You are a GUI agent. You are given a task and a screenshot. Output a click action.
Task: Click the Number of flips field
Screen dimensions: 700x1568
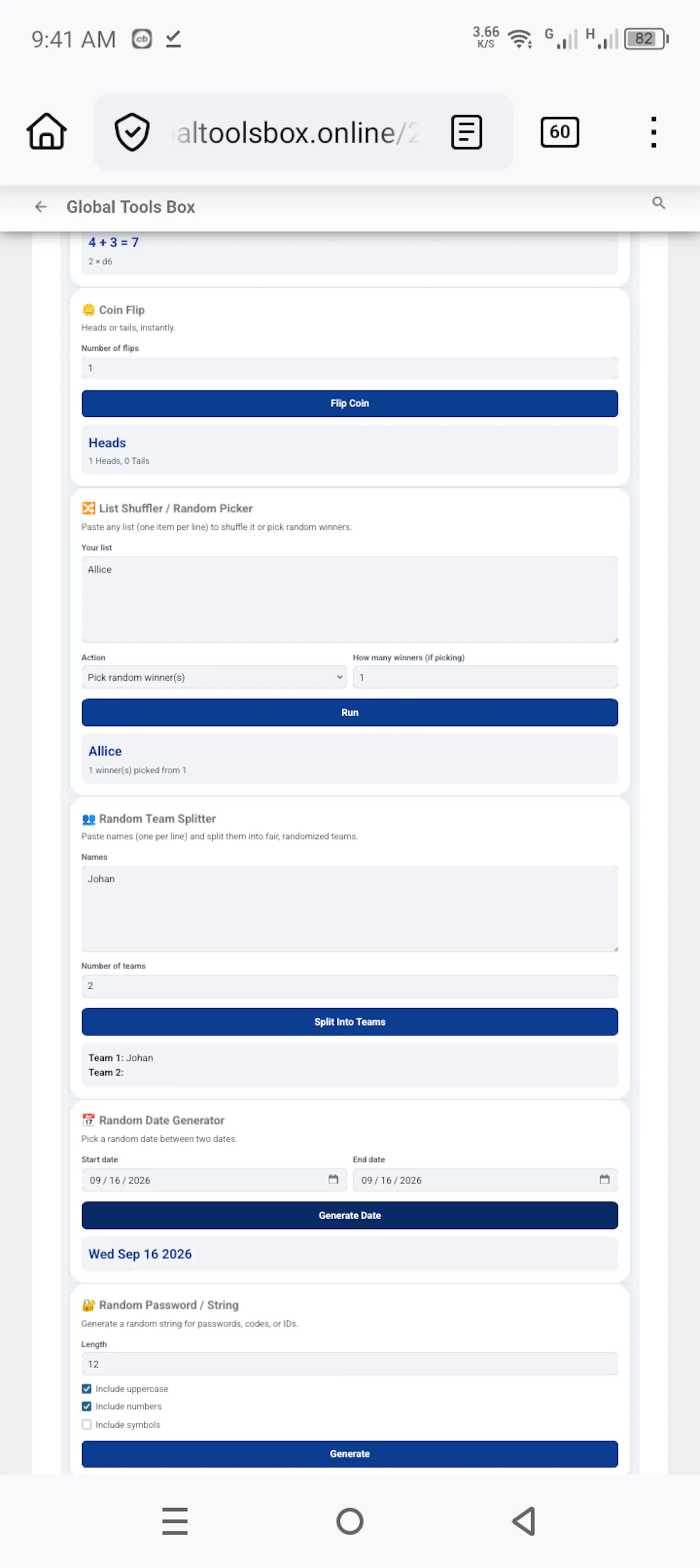[350, 368]
